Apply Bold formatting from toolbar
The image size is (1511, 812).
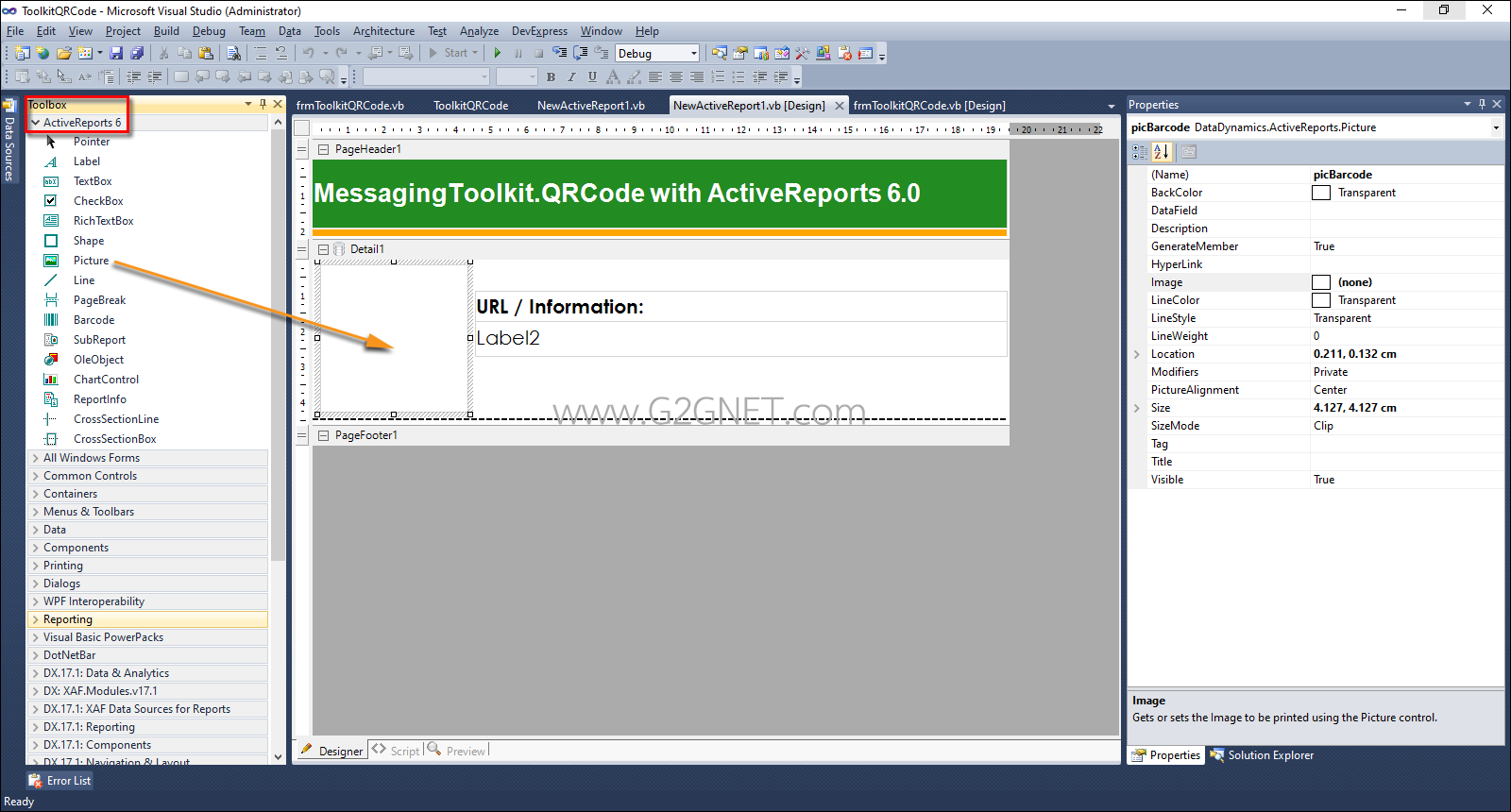551,76
